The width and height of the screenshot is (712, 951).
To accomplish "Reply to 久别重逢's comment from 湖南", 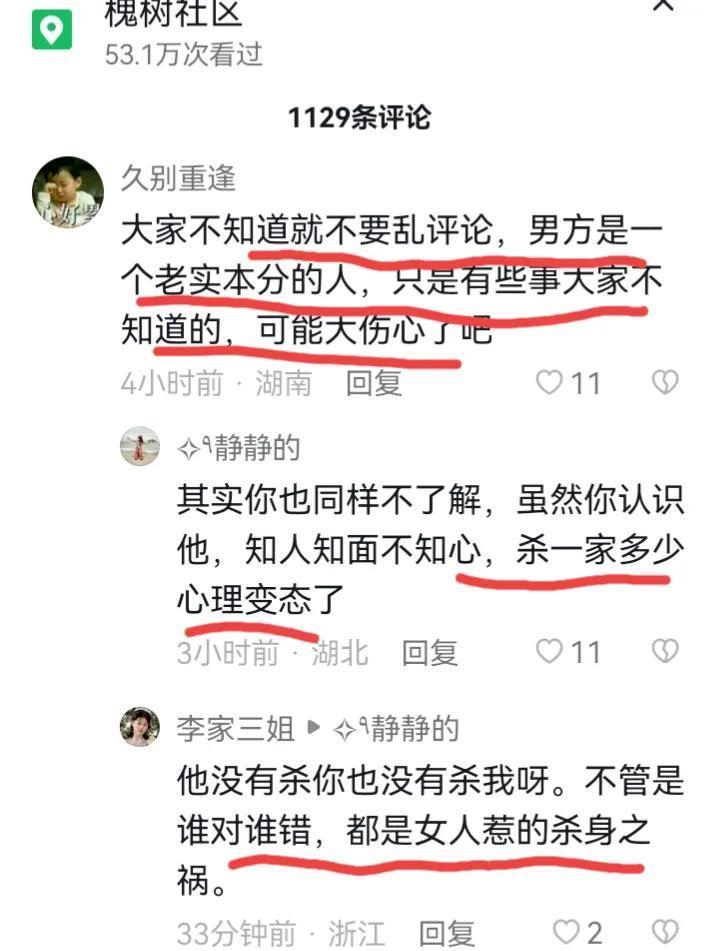I will coord(374,383).
